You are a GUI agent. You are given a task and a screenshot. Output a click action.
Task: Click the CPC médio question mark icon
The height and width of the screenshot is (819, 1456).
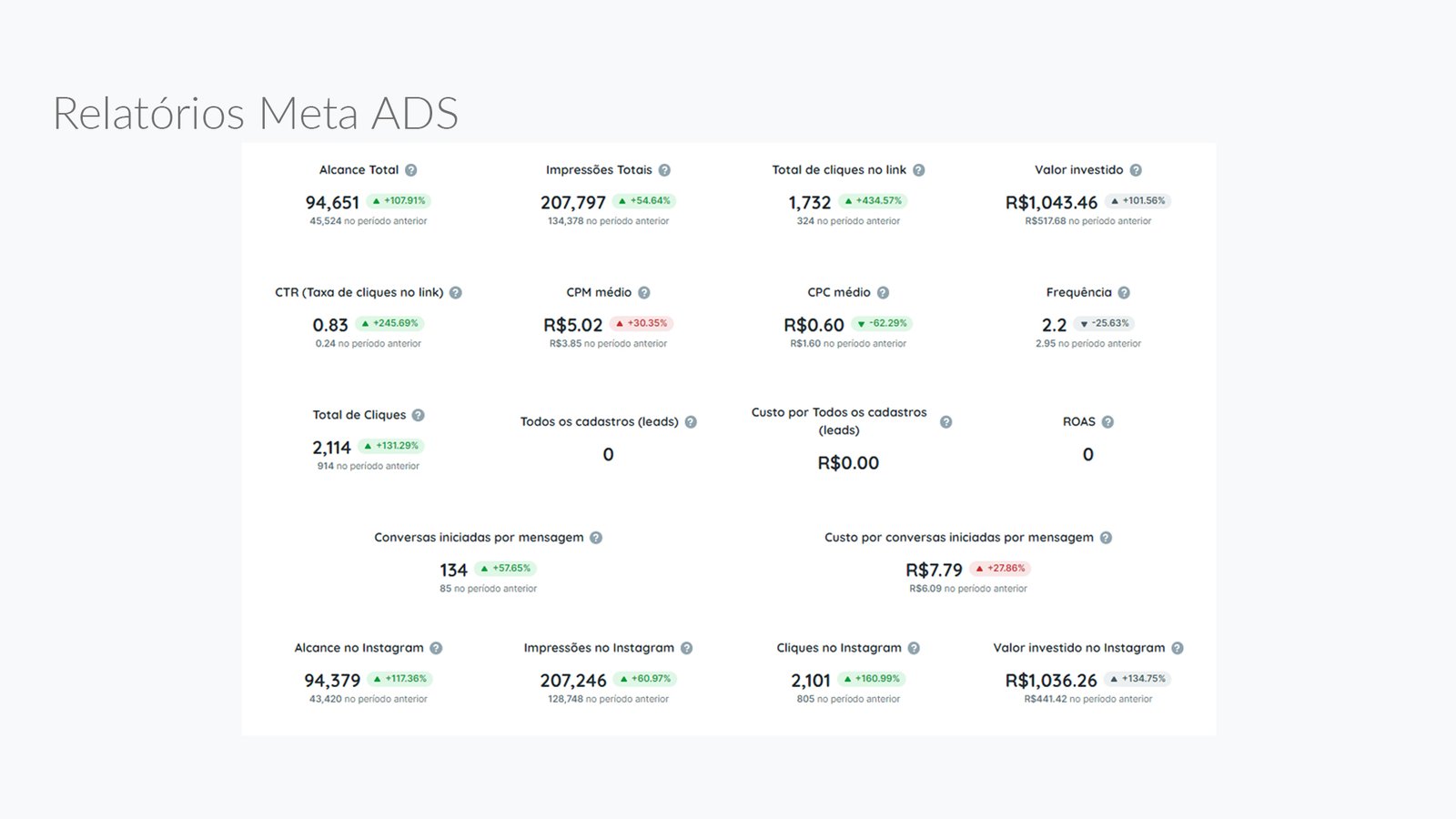883,293
